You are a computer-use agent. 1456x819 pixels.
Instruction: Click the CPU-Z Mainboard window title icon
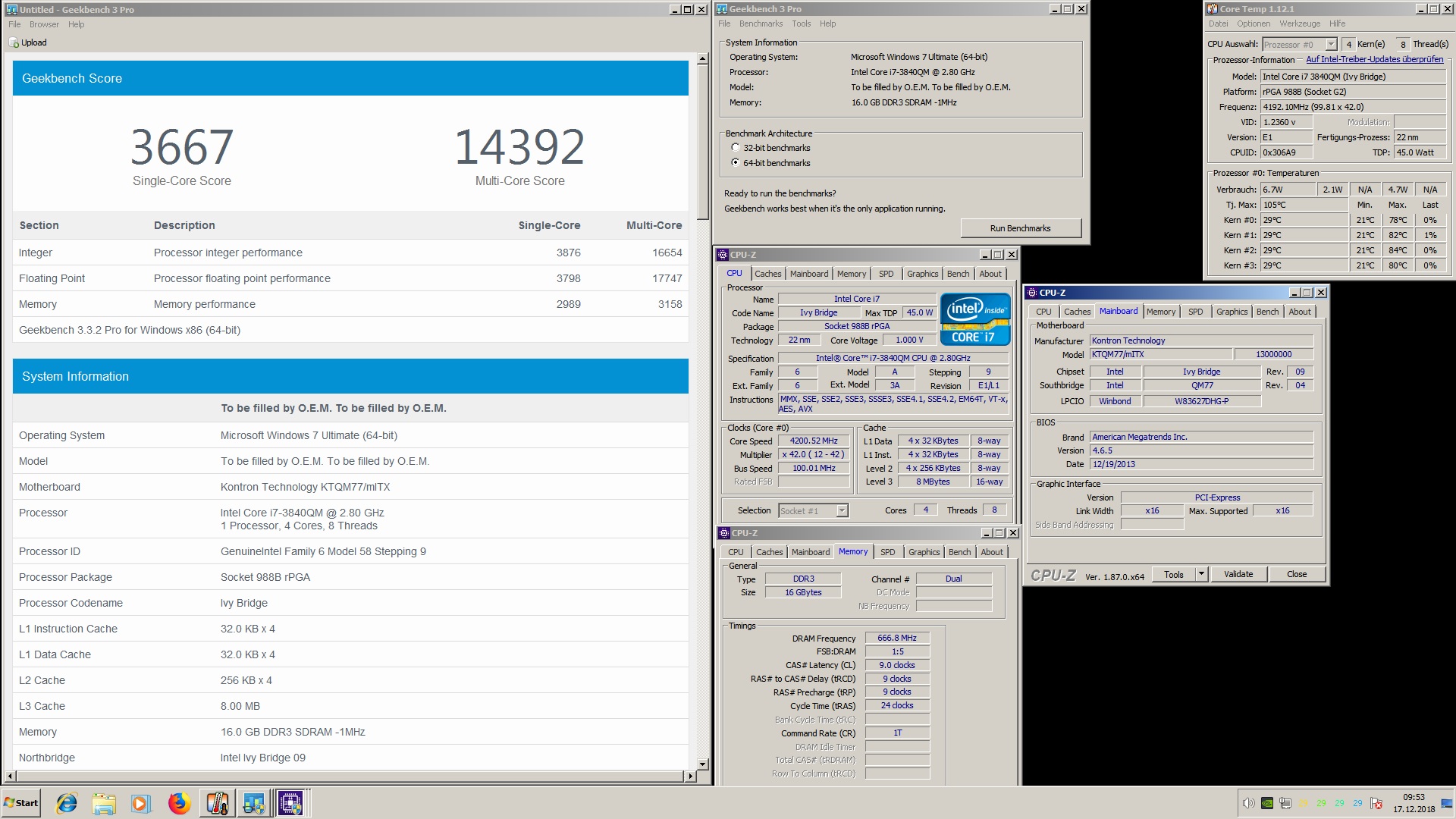point(1031,293)
